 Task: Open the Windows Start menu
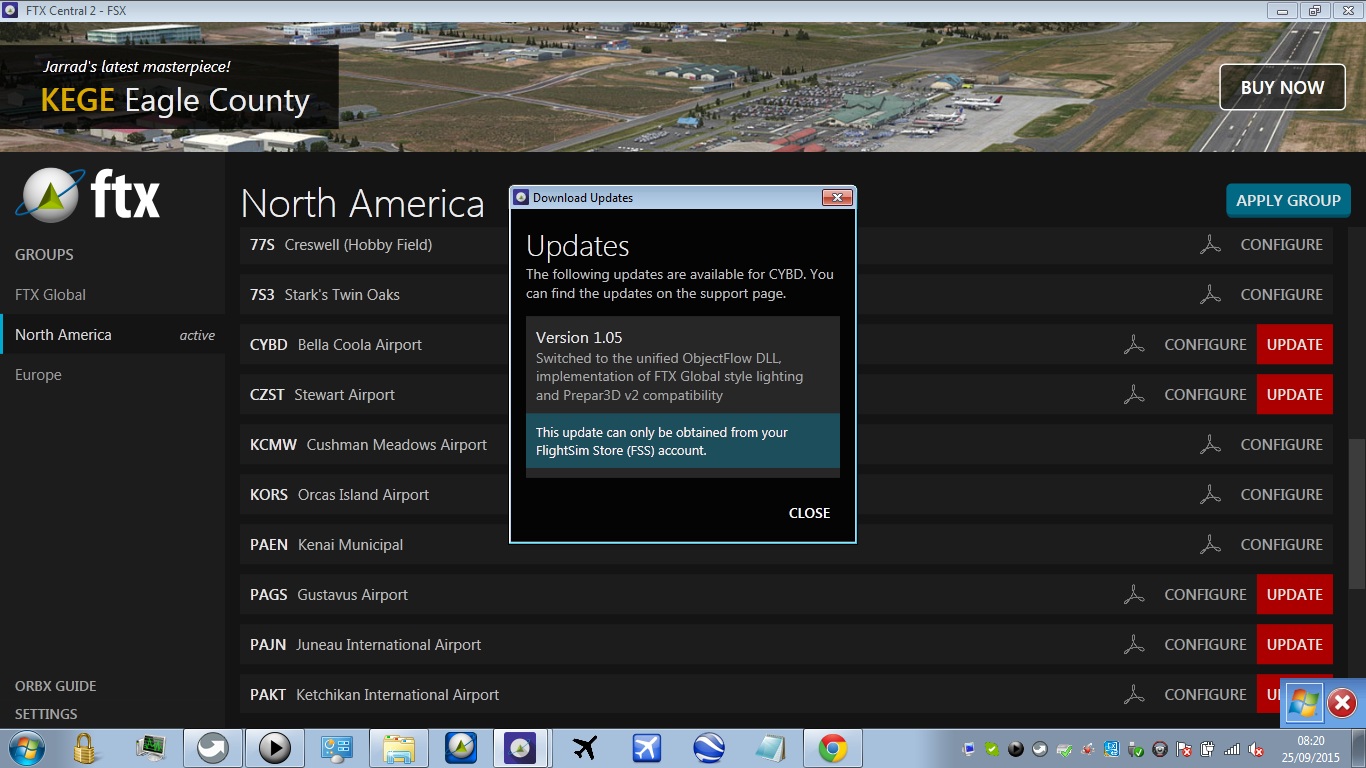pyautogui.click(x=26, y=748)
